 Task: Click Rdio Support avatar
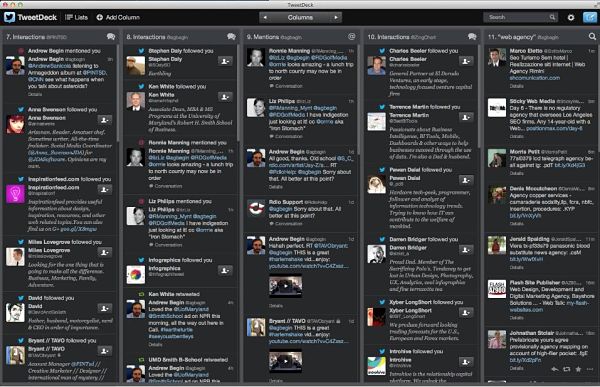pyautogui.click(x=256, y=209)
